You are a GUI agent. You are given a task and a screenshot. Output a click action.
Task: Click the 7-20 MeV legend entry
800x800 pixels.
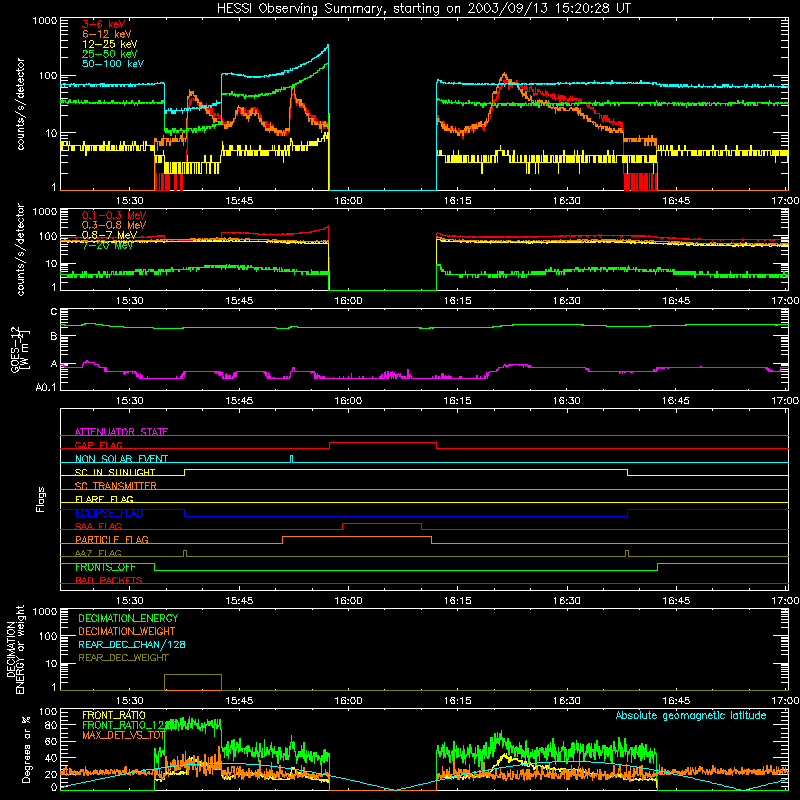pos(108,245)
